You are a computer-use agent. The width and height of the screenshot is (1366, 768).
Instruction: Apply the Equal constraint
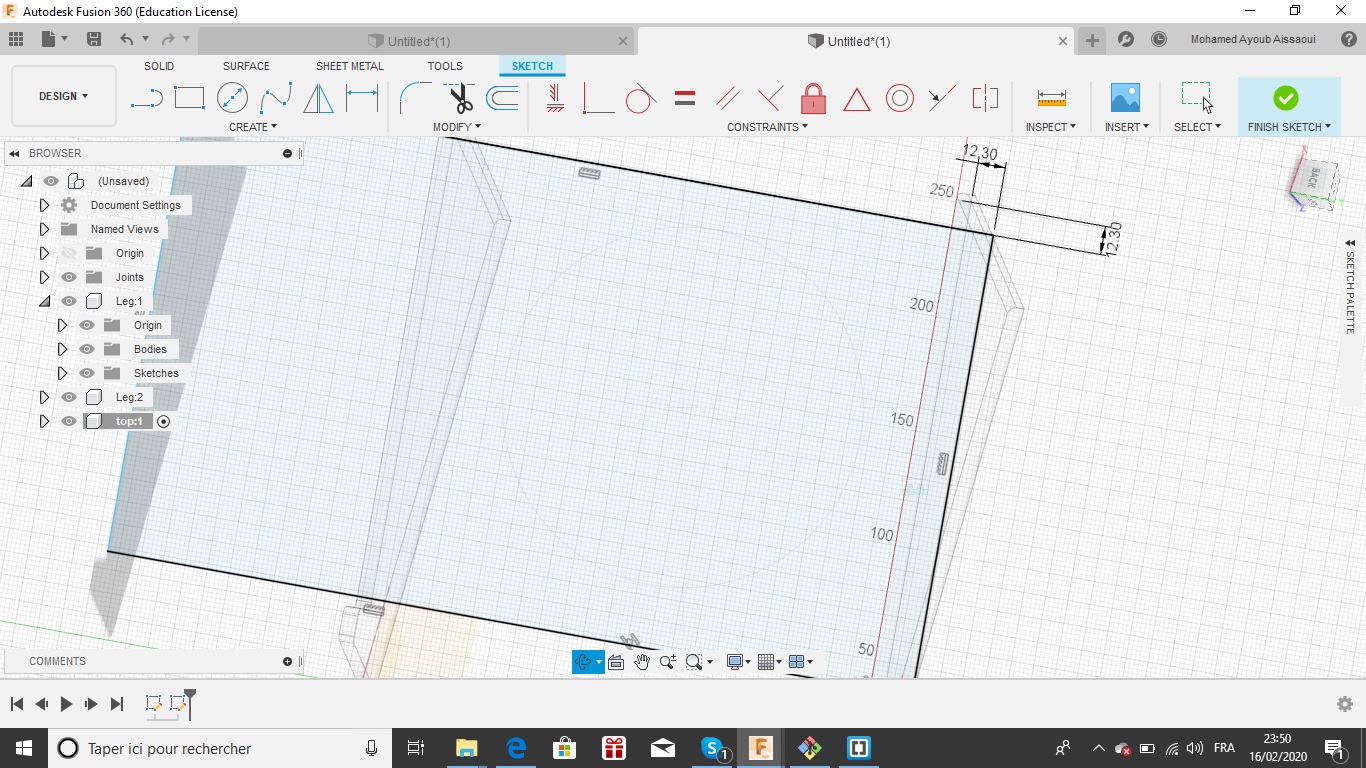pyautogui.click(x=685, y=98)
